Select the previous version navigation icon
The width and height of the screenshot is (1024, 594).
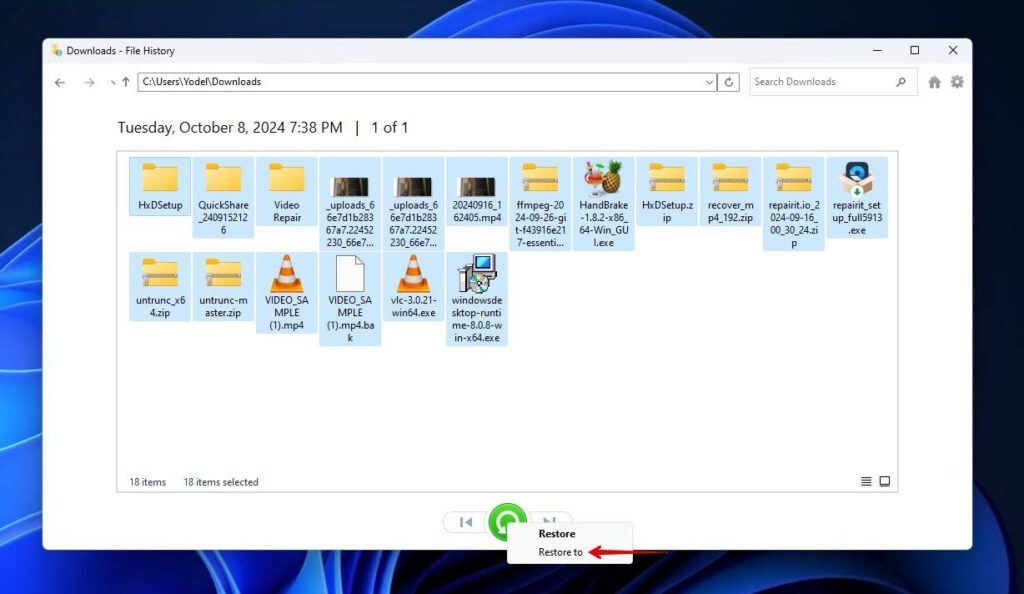(464, 521)
